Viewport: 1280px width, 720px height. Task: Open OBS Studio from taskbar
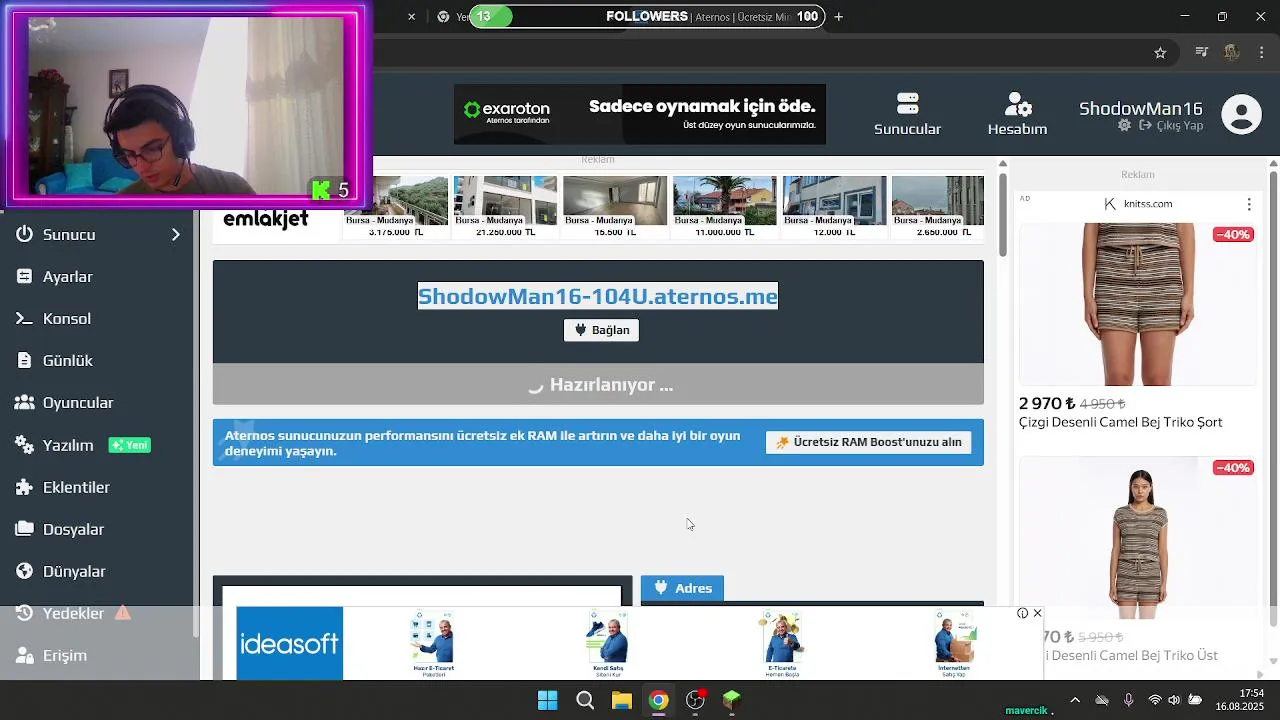tap(696, 700)
